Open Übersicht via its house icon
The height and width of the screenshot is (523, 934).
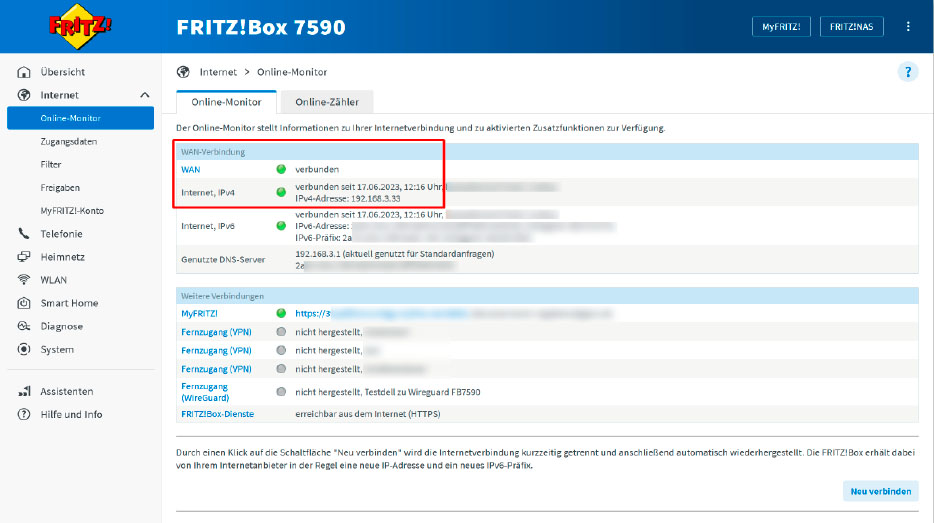click(x=24, y=72)
